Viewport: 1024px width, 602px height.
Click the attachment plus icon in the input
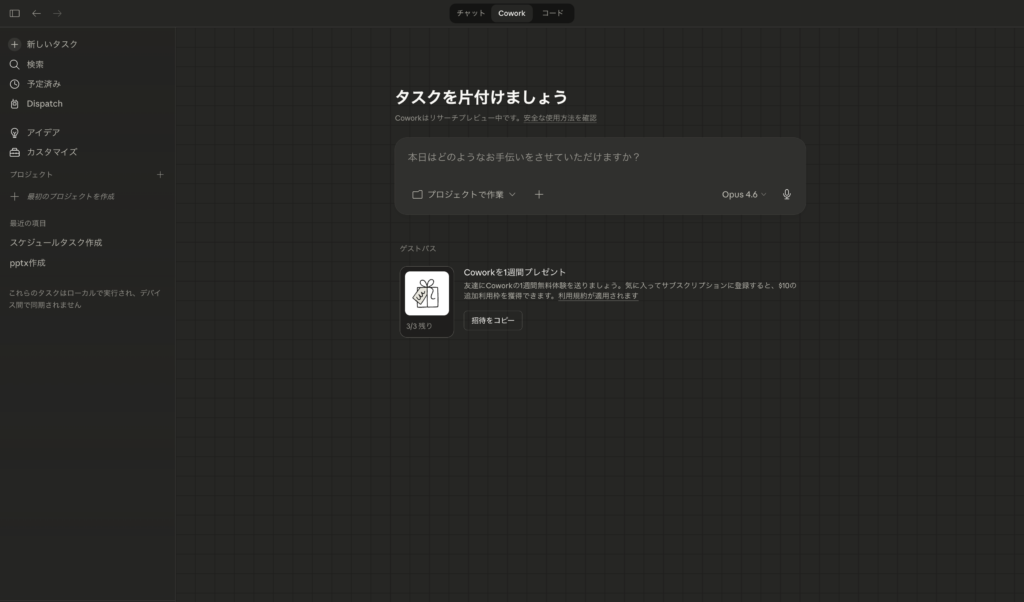point(539,194)
